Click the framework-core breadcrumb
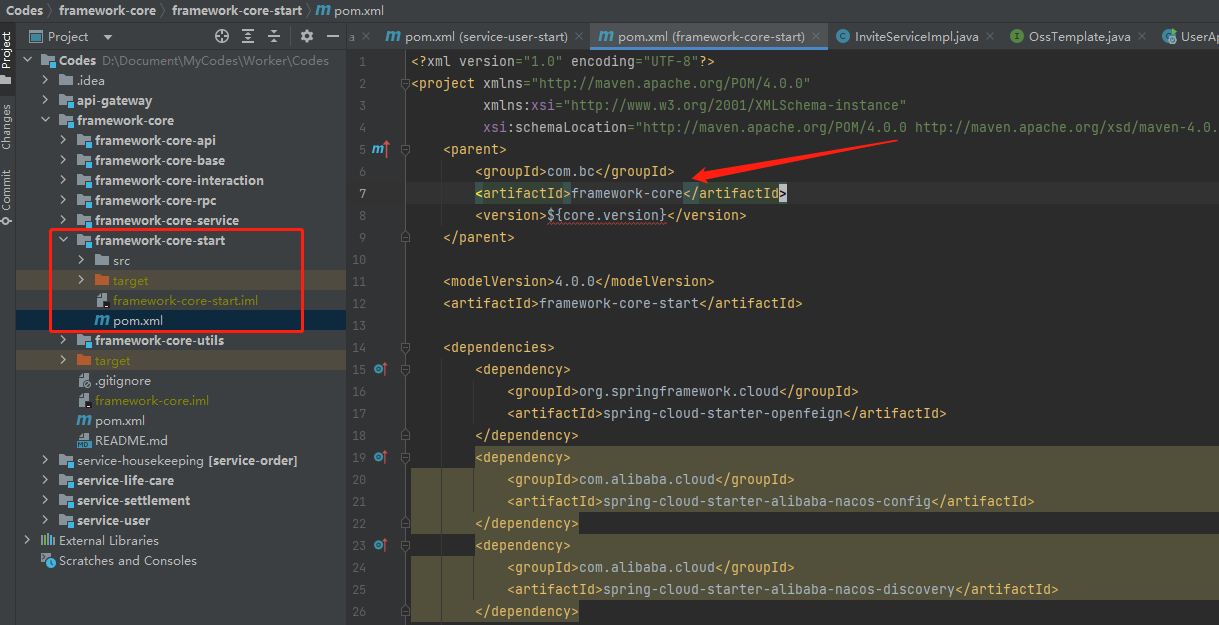 108,10
